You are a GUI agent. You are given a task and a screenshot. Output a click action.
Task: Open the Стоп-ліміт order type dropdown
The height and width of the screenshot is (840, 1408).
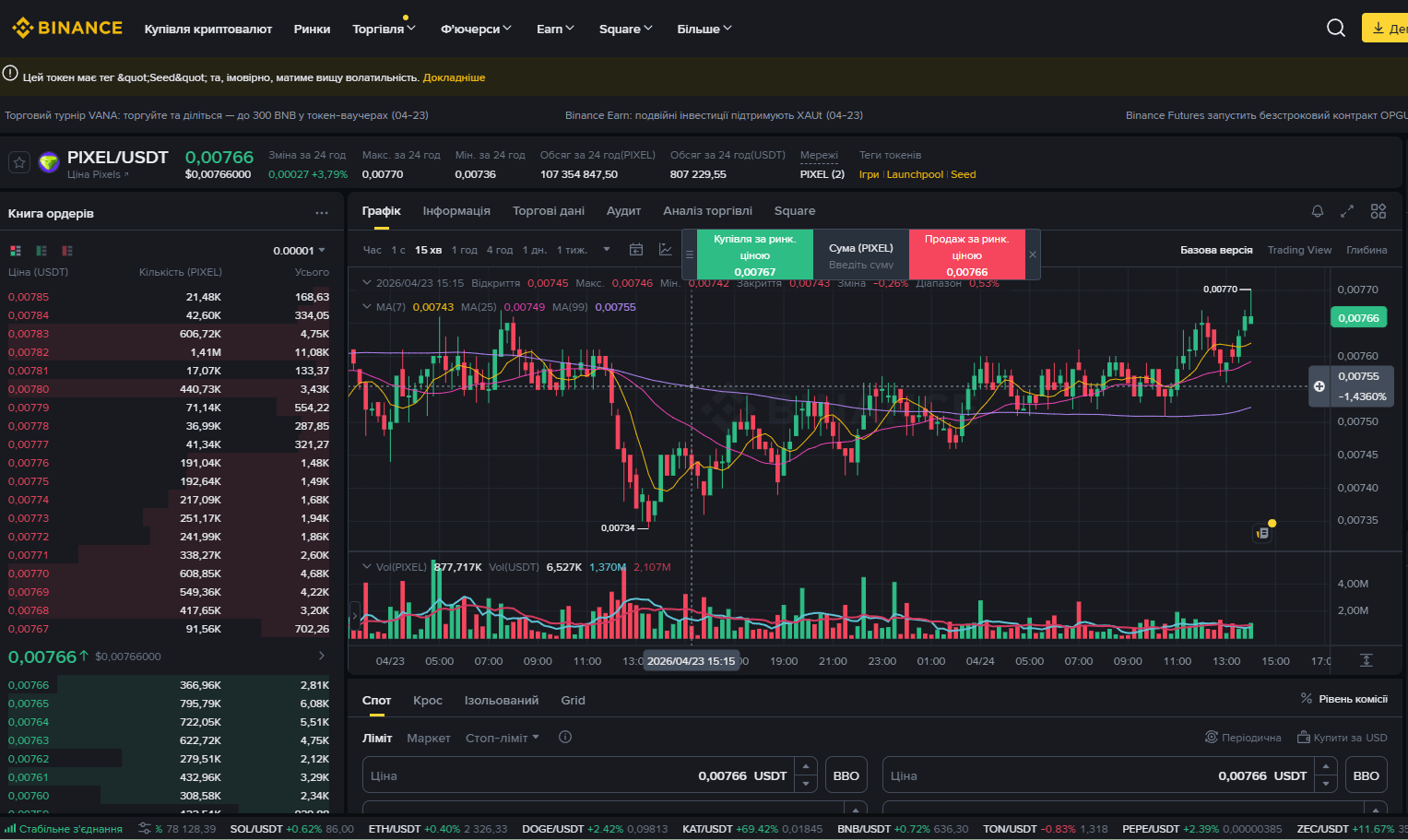[x=503, y=738]
